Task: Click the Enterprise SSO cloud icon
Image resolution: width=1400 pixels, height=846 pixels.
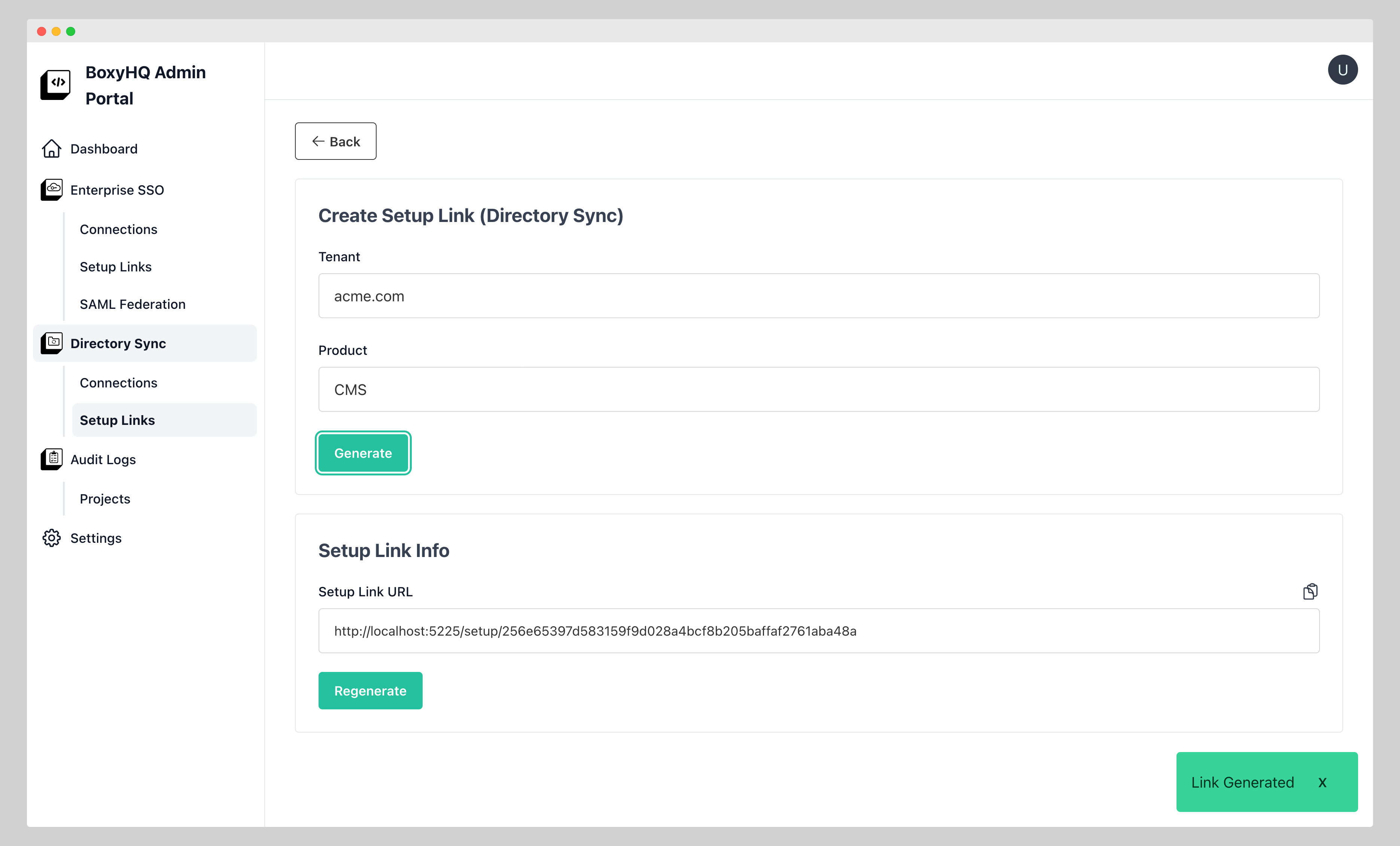Action: pos(52,190)
